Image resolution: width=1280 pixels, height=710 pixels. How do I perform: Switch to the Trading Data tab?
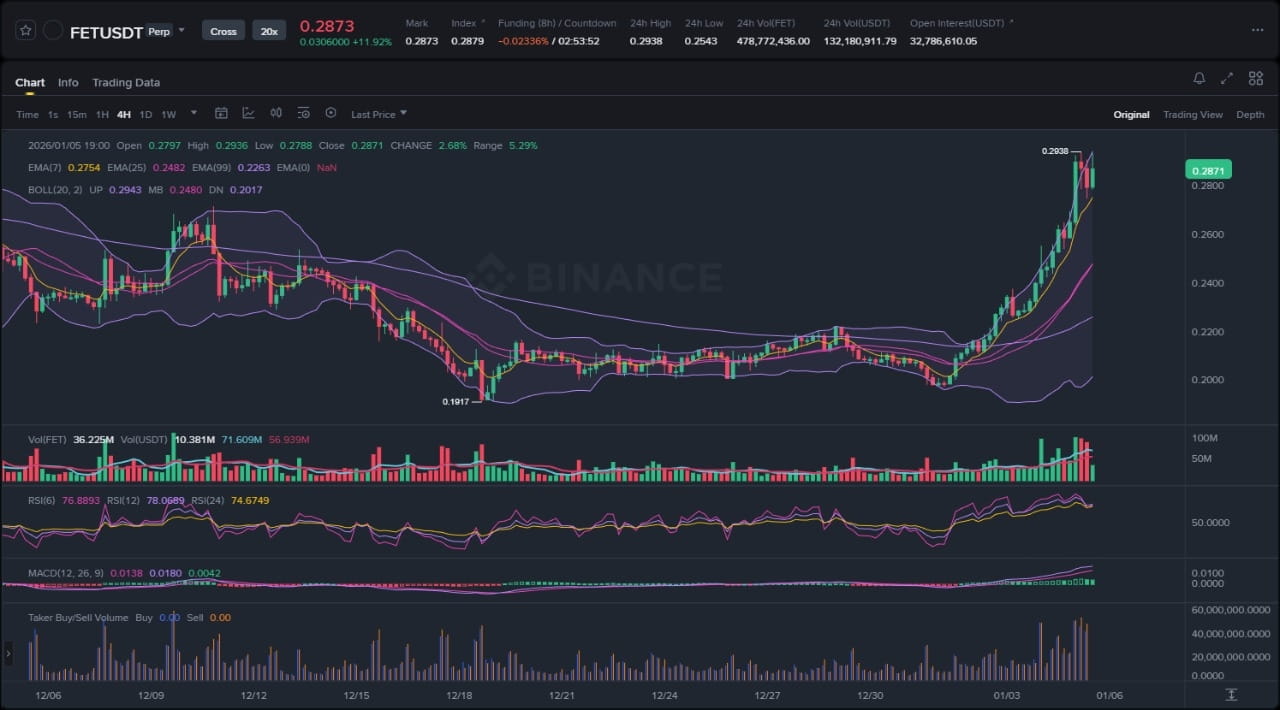[x=126, y=83]
